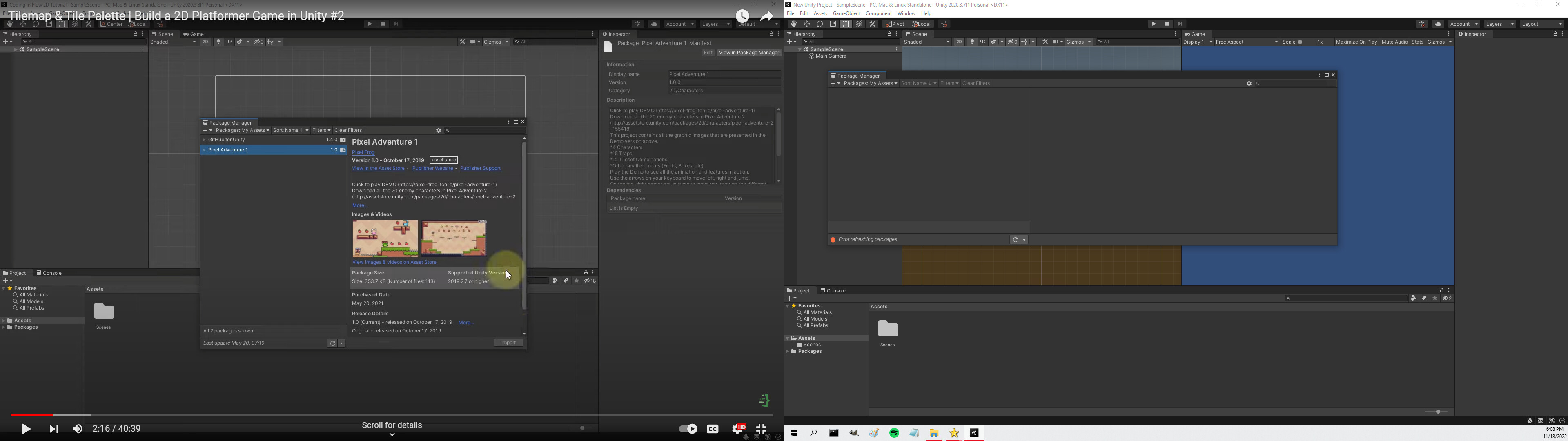Click the Unity cloud services icon
Viewport: 1568px width, 441px height.
pyautogui.click(x=1438, y=24)
